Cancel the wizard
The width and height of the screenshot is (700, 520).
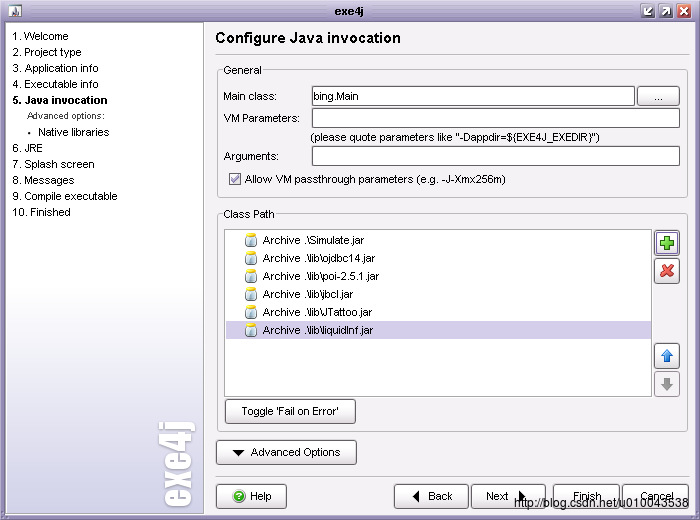655,496
